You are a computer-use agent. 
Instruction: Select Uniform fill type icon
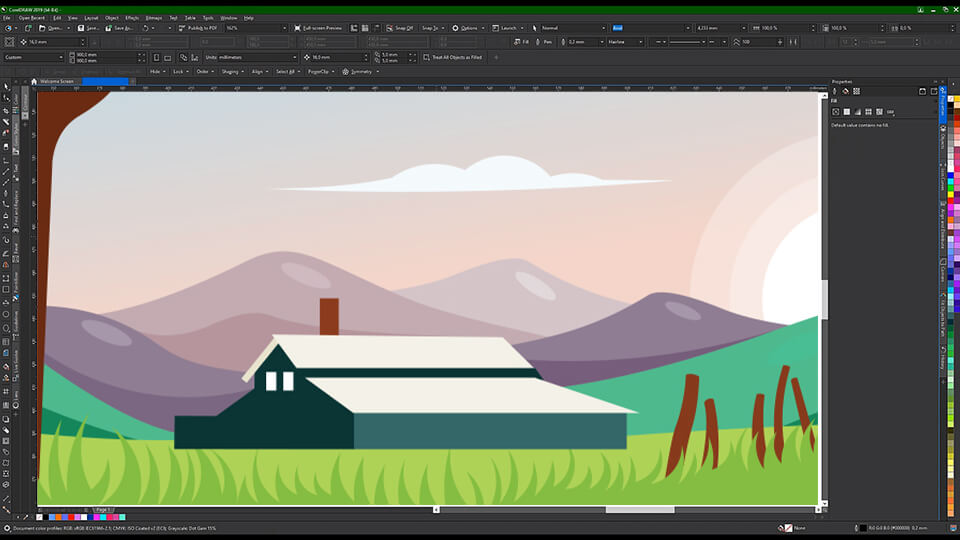tap(847, 112)
